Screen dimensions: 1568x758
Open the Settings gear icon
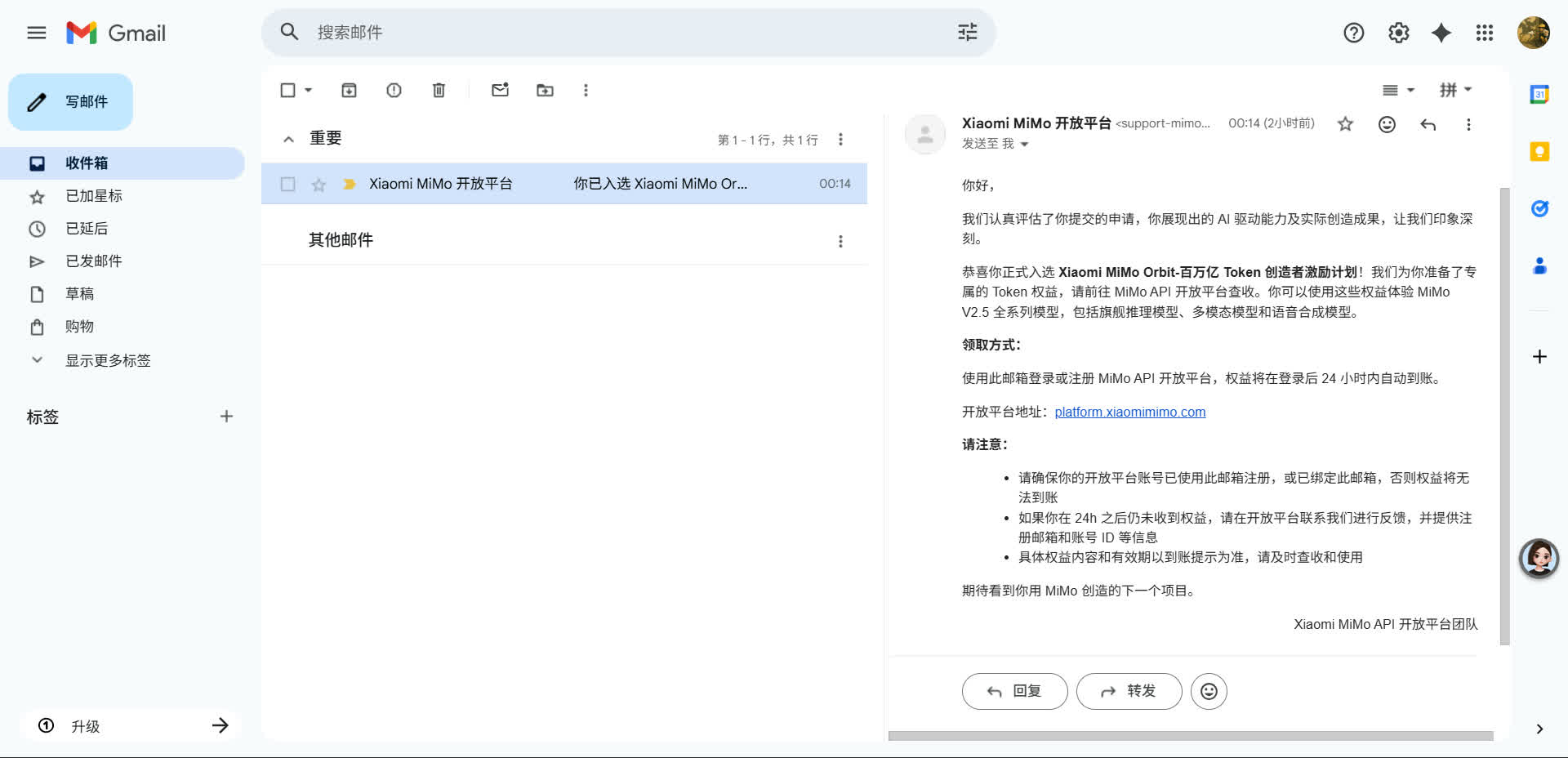tap(1399, 33)
